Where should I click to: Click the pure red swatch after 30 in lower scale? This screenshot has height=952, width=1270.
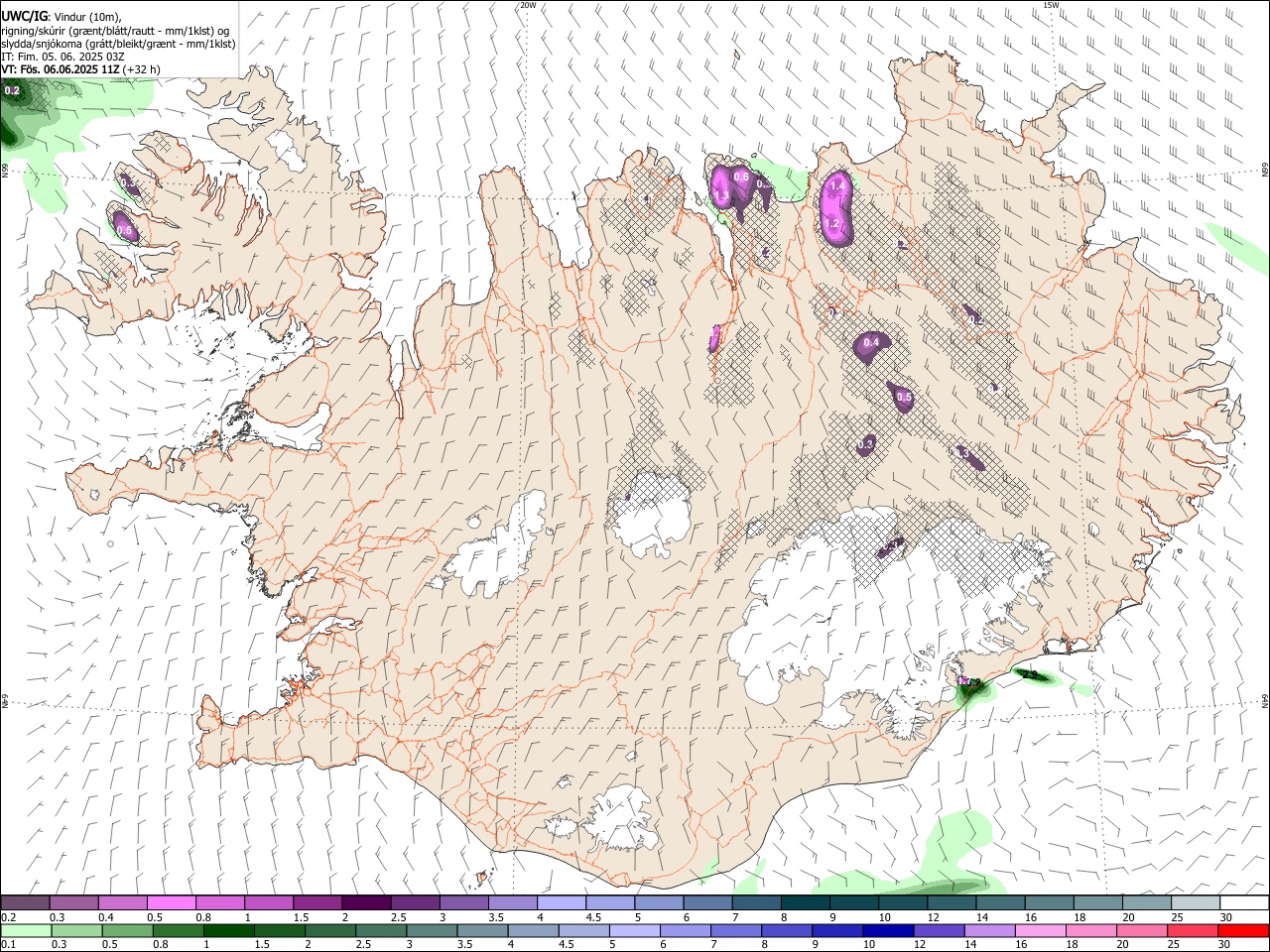point(1244,931)
